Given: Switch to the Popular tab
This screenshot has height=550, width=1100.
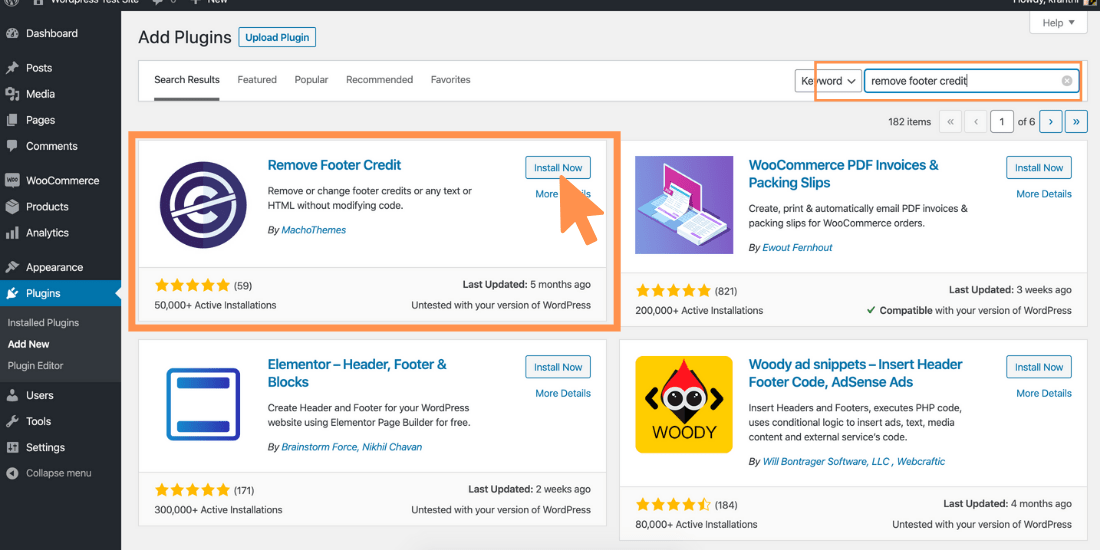Looking at the screenshot, I should click(312, 80).
